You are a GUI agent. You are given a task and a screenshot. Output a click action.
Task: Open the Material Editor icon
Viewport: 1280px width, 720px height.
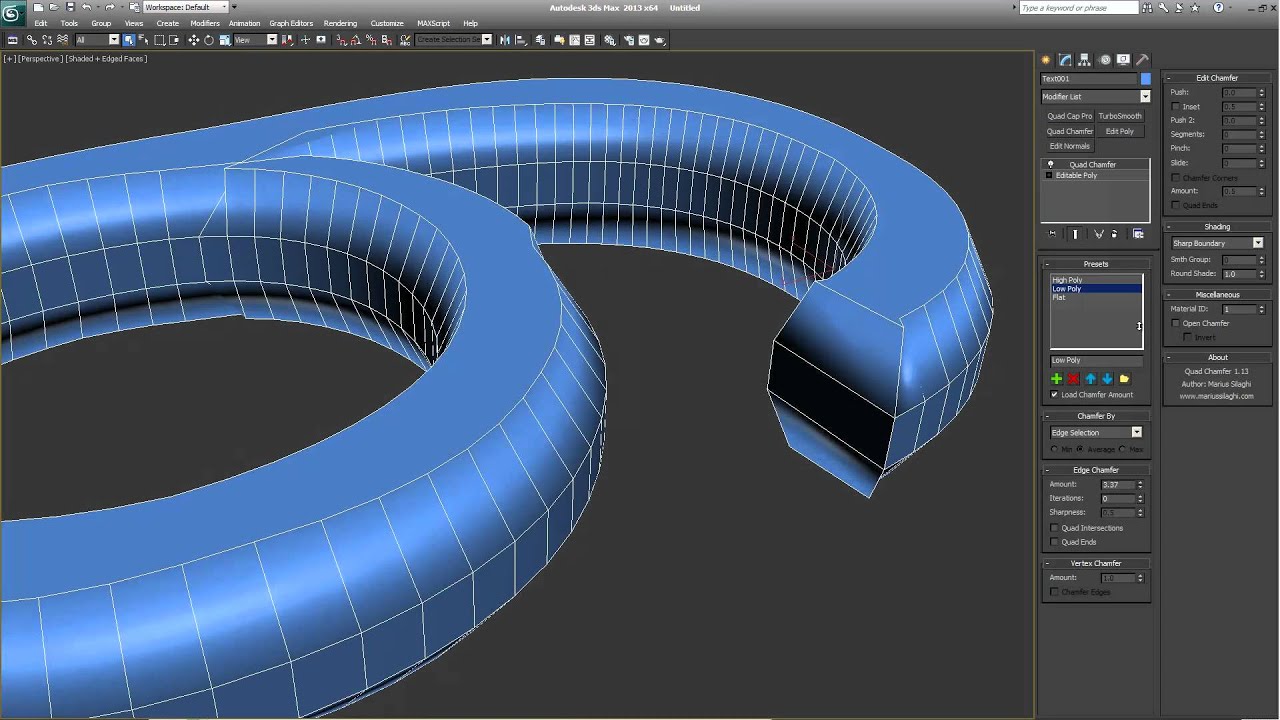(609, 40)
